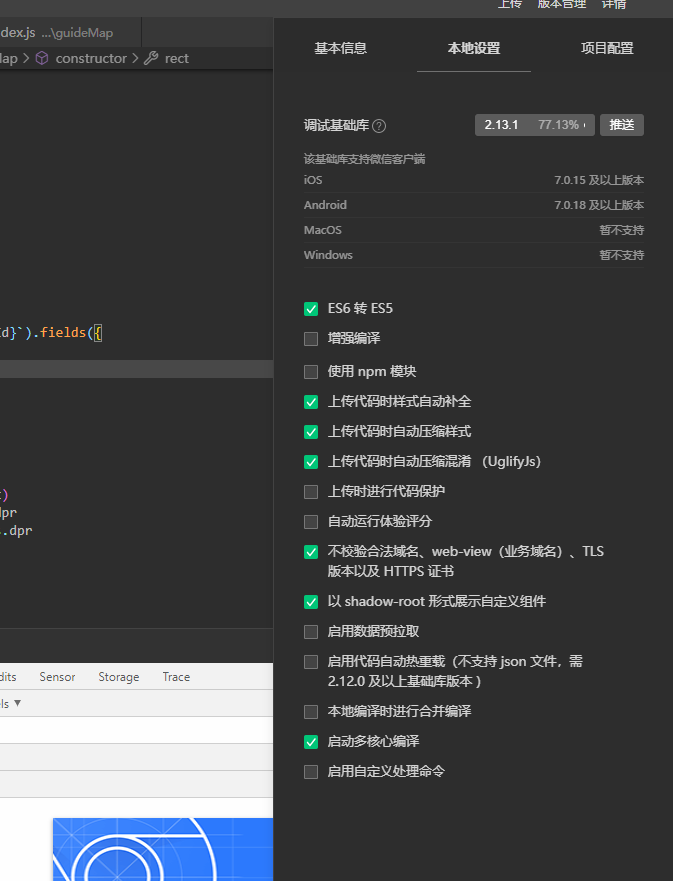This screenshot has height=881, width=673.
Task: Enable 上传时进行代码保护 checkbox
Action: [311, 492]
